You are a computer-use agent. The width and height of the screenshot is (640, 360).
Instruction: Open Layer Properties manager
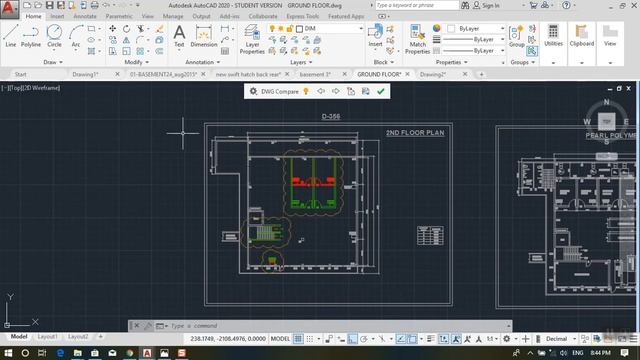click(x=252, y=39)
